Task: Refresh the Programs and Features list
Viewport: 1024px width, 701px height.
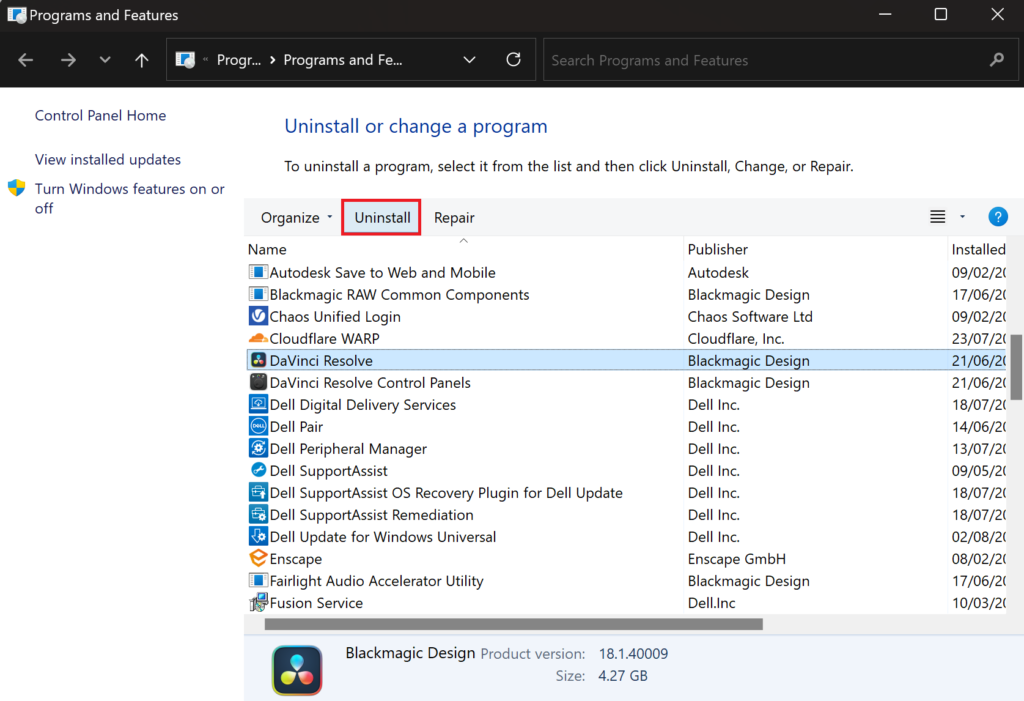Action: coord(514,59)
